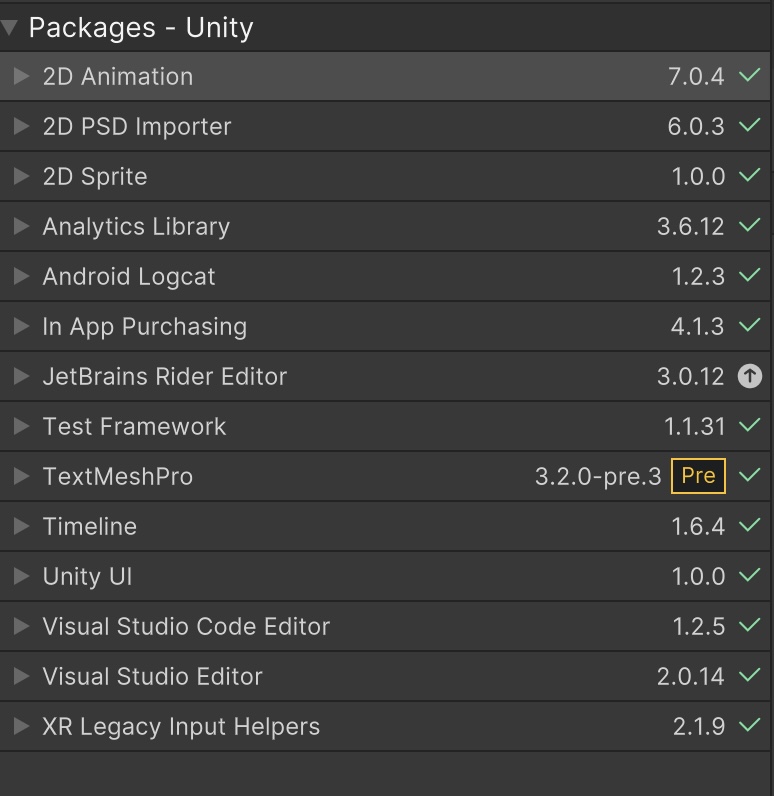This screenshot has height=796, width=774.
Task: Click the installed checkmark for 2D PSD Importer
Action: tap(750, 125)
